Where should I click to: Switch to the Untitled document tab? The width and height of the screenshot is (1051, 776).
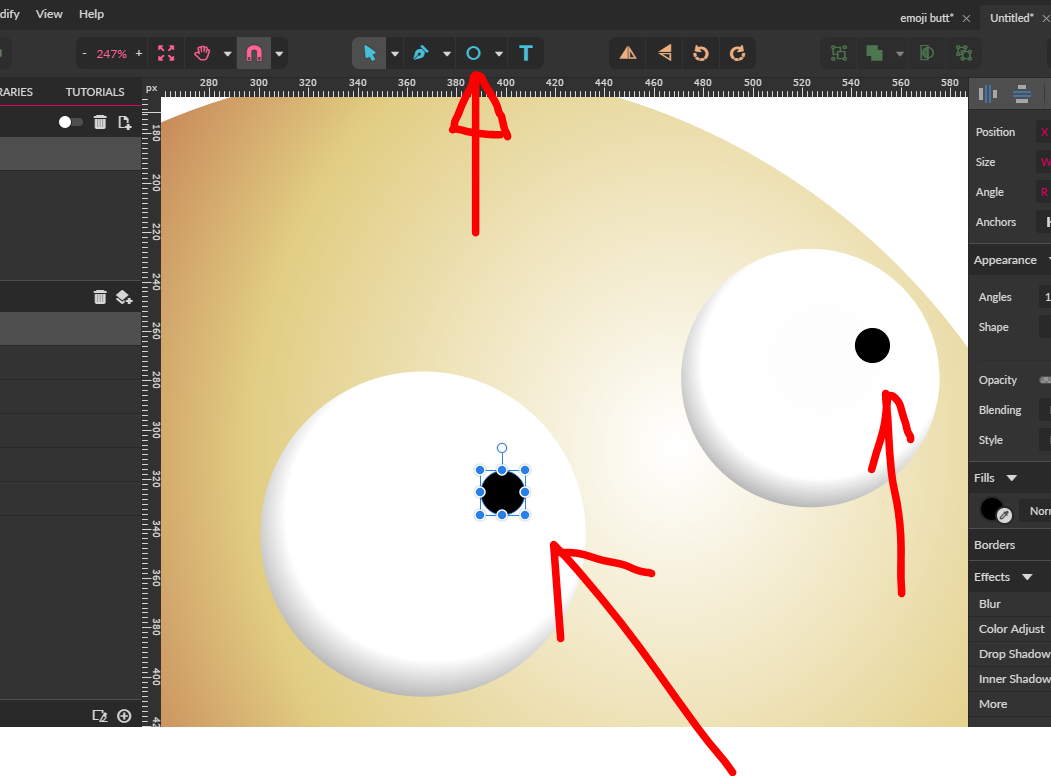tap(1011, 18)
